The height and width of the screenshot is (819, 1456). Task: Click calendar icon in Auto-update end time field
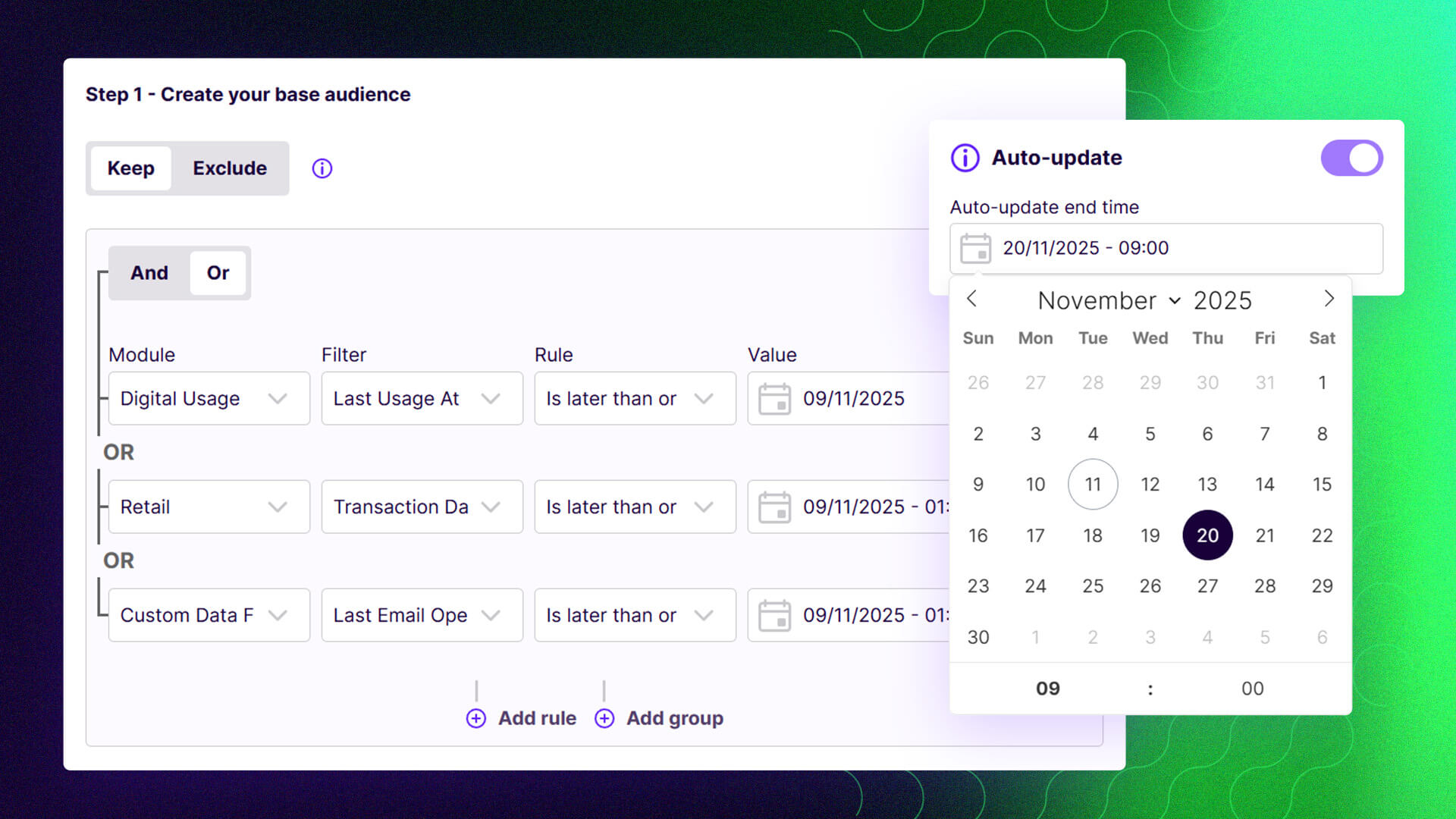975,248
